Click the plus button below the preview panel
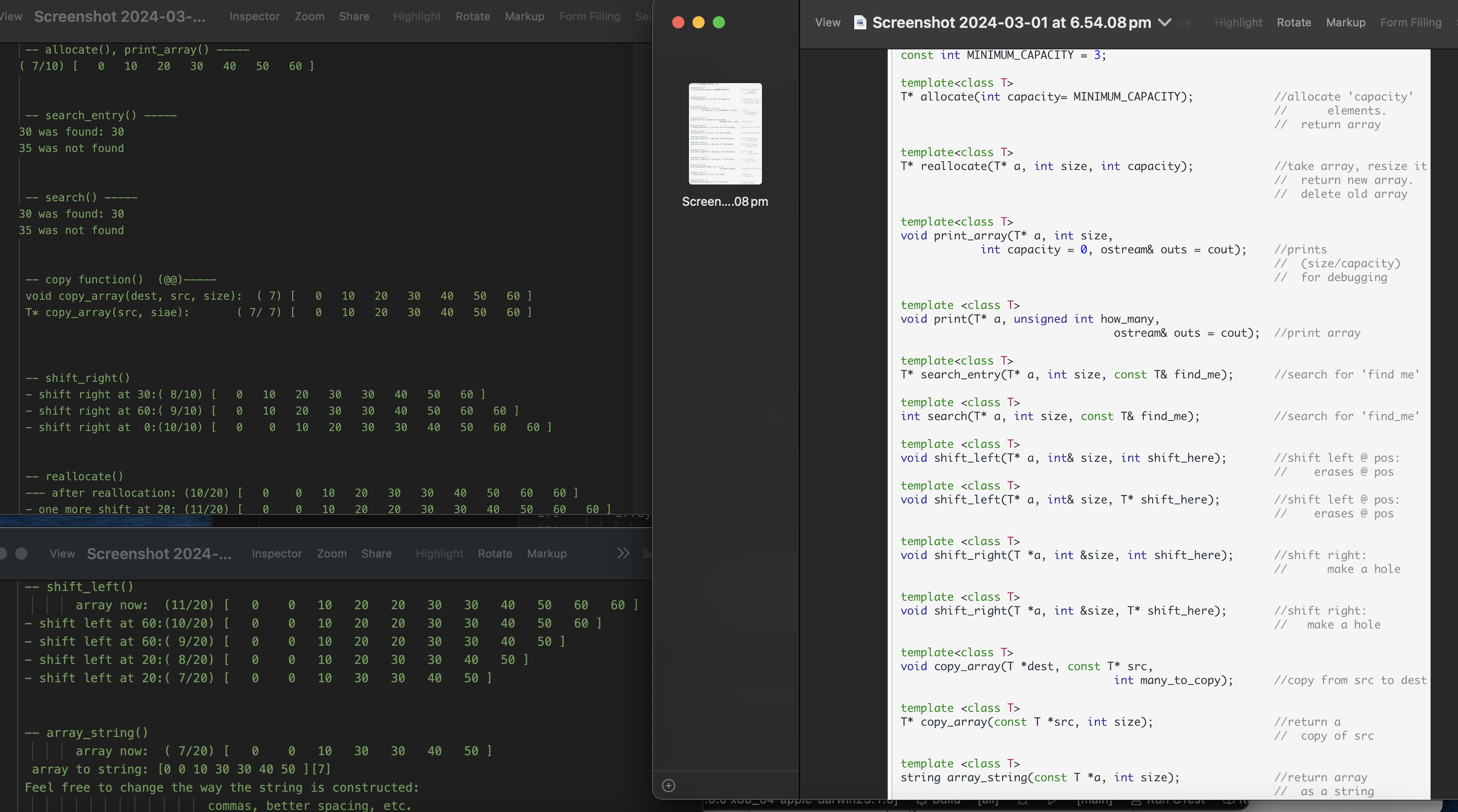This screenshot has width=1458, height=812. coord(669,786)
